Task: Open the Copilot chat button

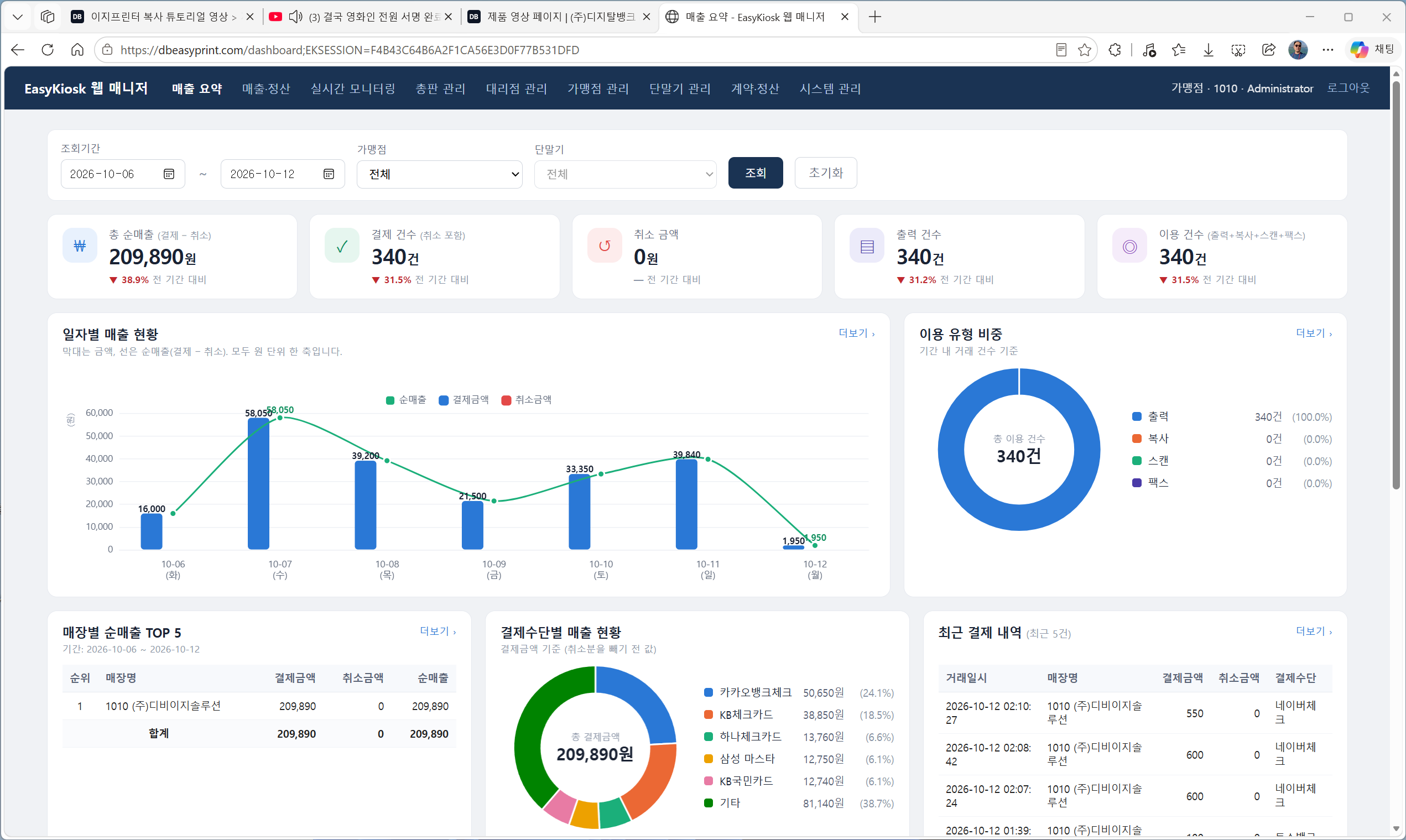Action: [x=1373, y=50]
